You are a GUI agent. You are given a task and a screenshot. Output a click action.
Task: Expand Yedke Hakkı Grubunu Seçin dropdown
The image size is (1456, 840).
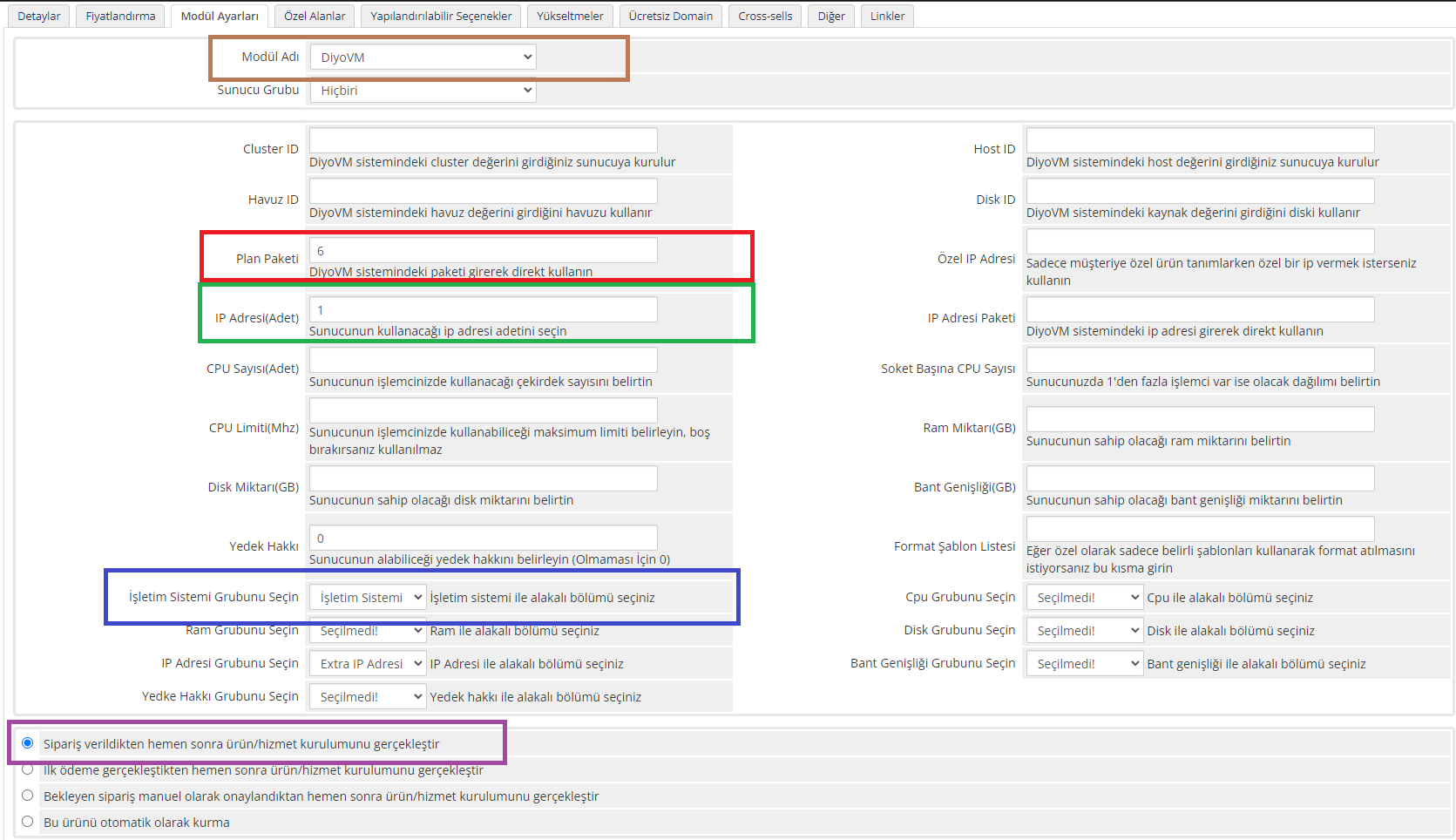367,696
